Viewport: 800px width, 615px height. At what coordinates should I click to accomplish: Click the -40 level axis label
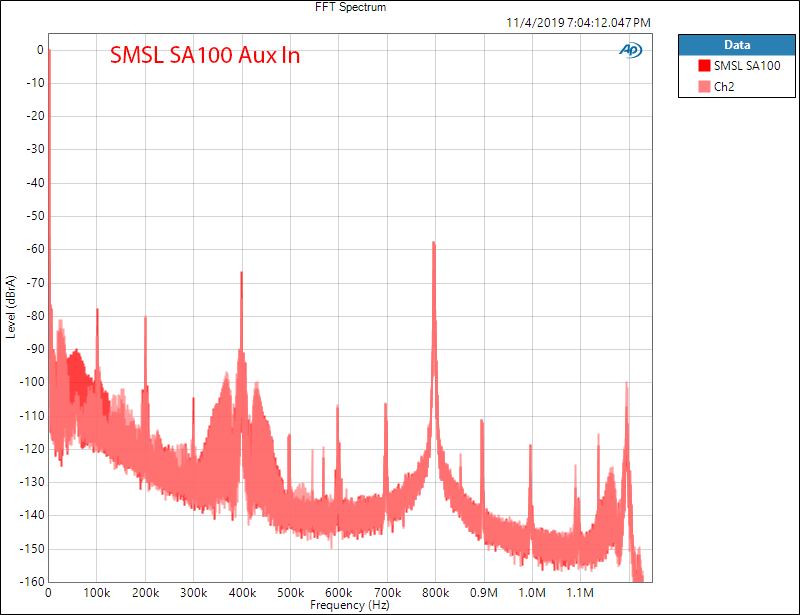pos(35,183)
